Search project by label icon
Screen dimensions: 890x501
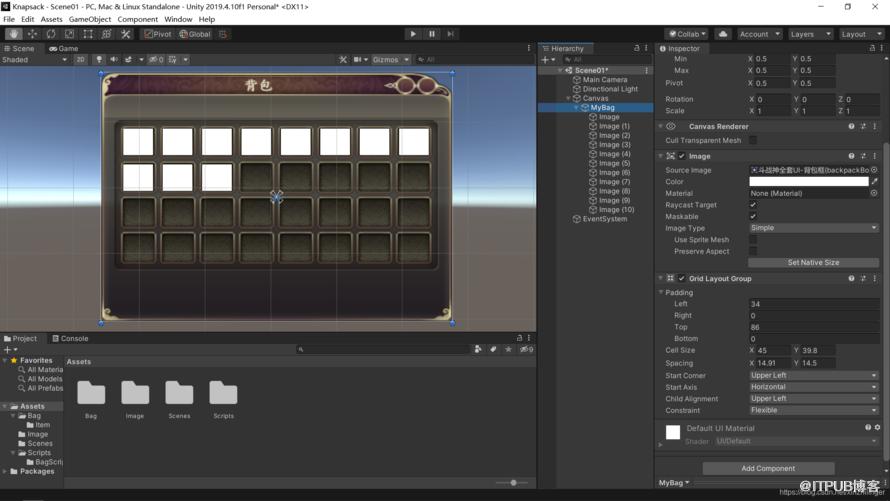click(x=493, y=350)
